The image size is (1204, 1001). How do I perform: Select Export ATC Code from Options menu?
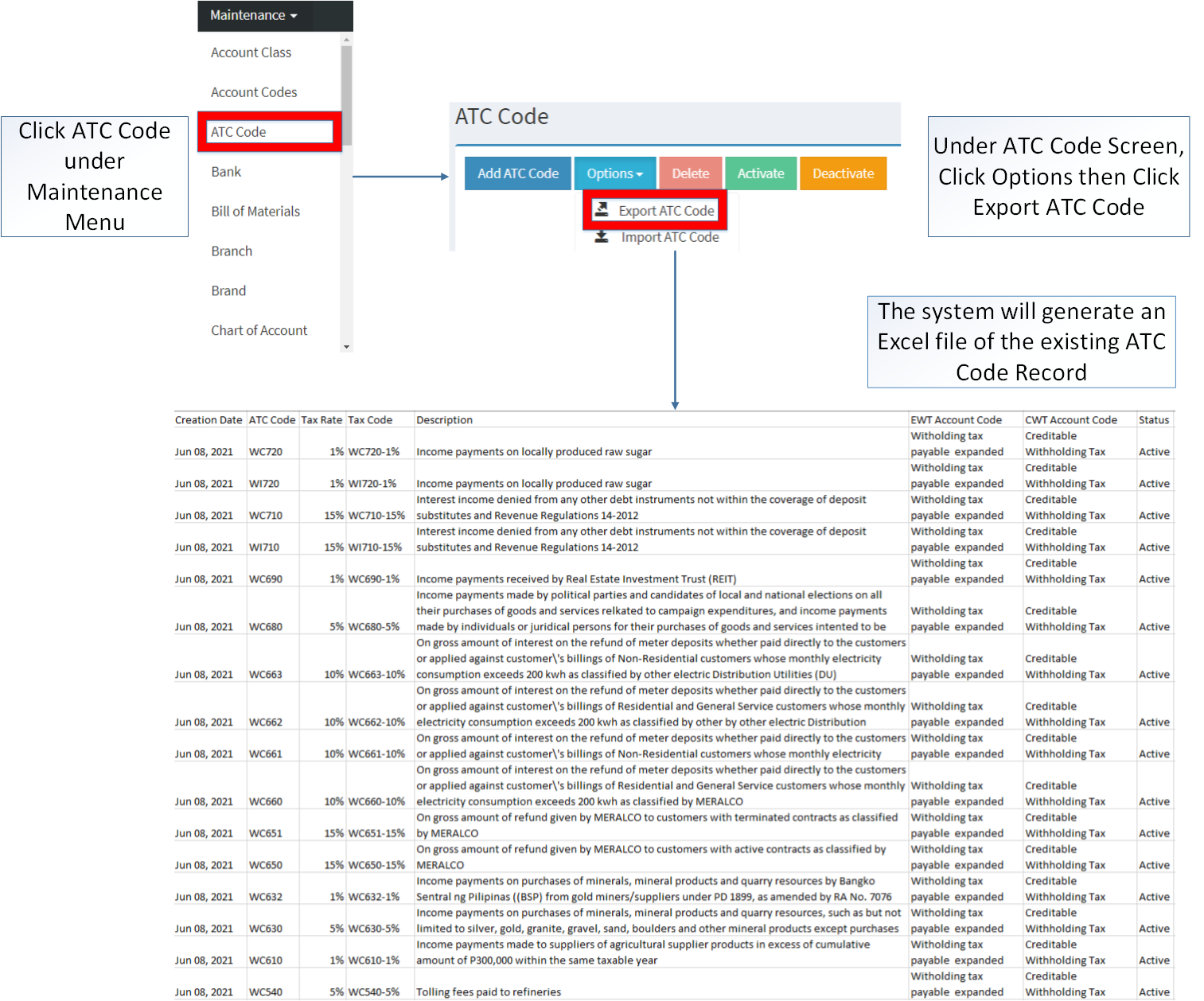(665, 210)
